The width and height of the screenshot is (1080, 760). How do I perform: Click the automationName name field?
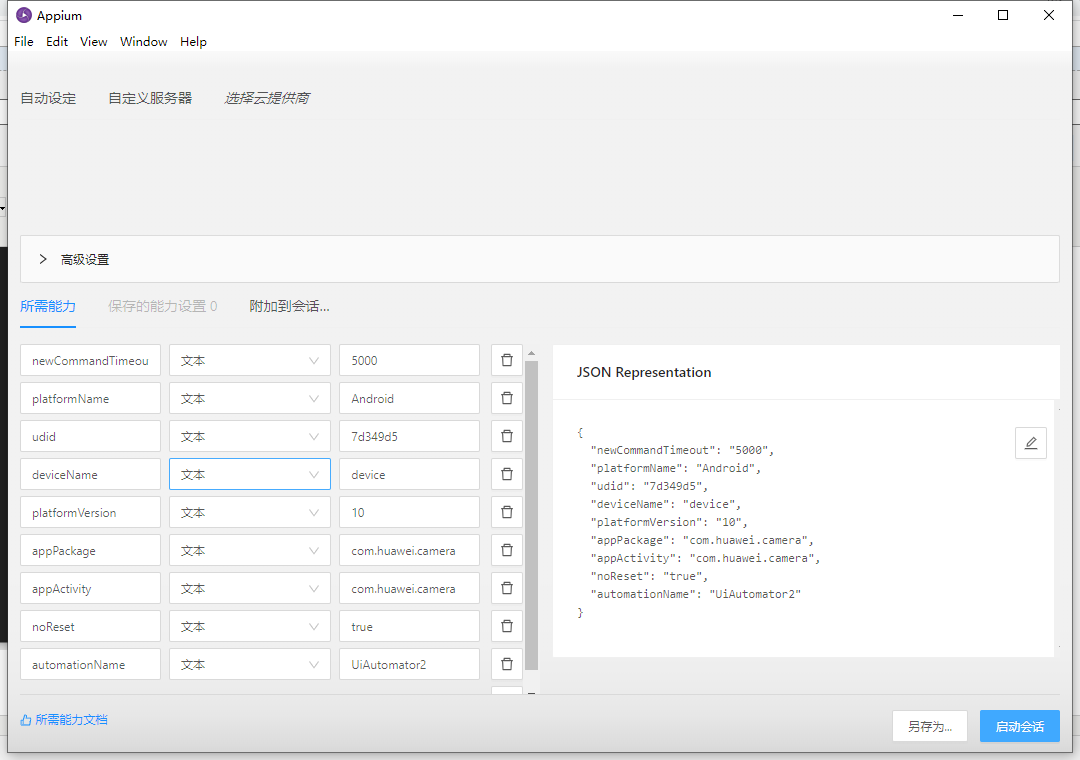tap(90, 664)
